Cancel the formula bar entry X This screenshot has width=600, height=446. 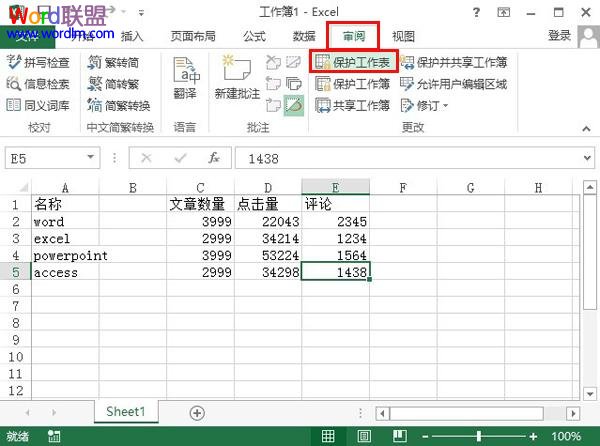(x=146, y=158)
